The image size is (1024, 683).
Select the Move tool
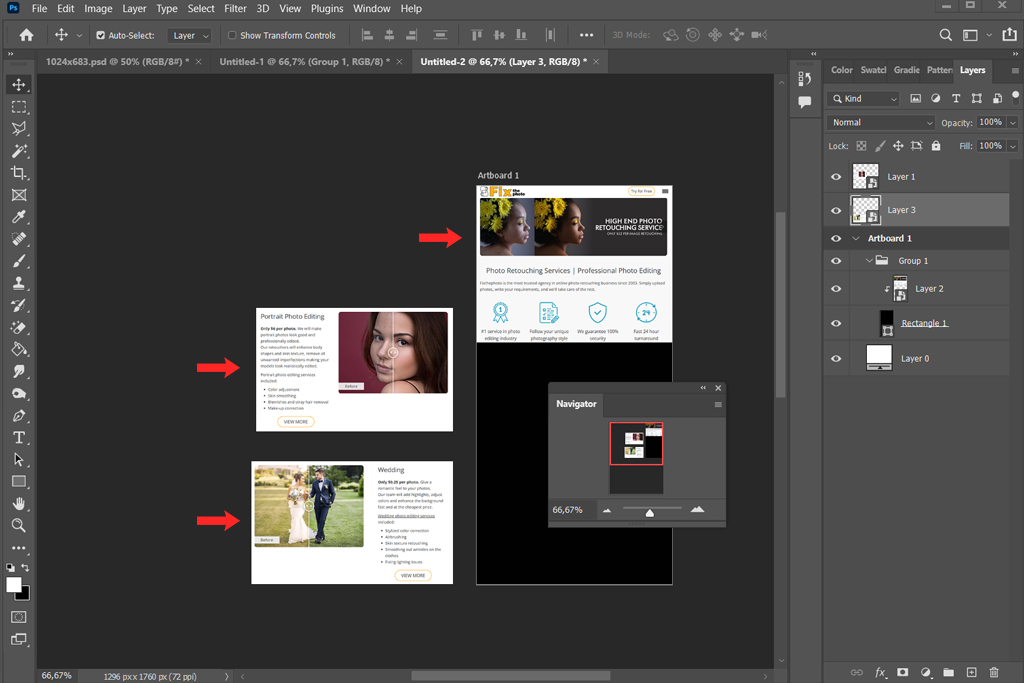coord(19,85)
